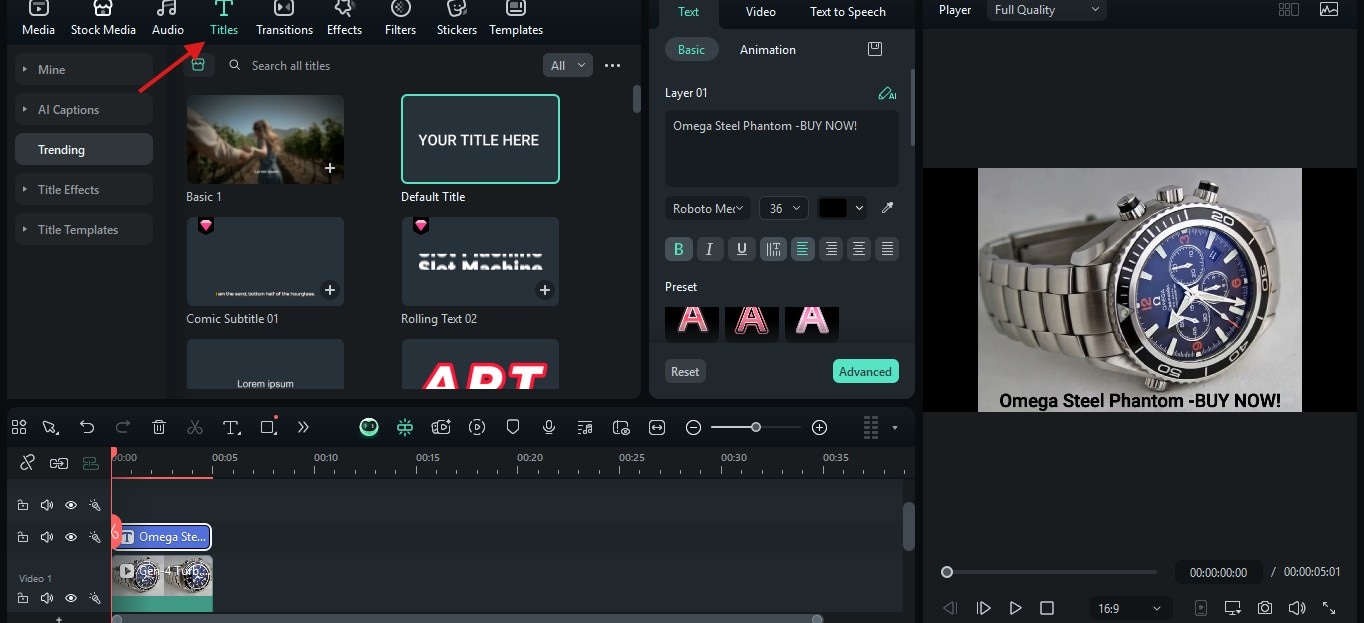Pick a color with the eyedropper
The width and height of the screenshot is (1364, 623).
tap(886, 208)
